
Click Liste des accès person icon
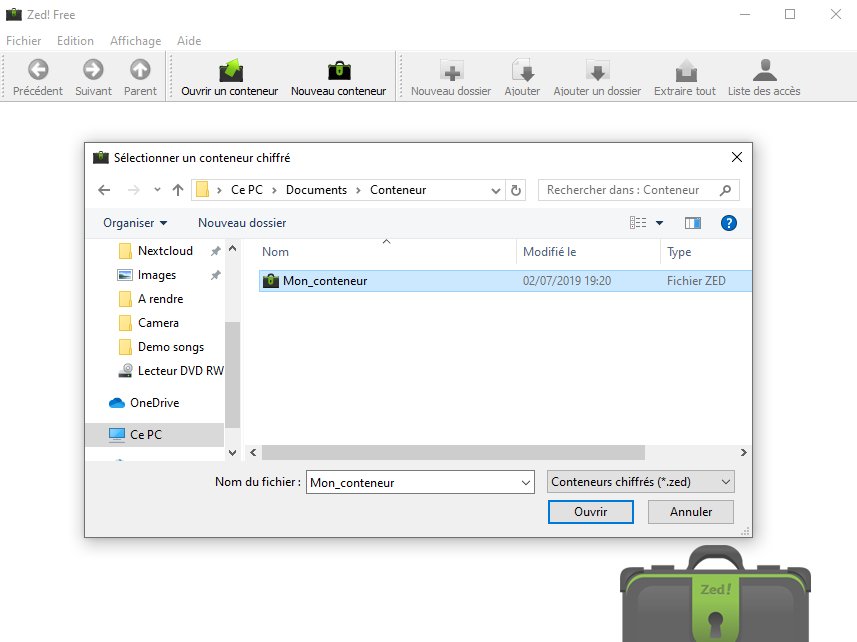(765, 70)
